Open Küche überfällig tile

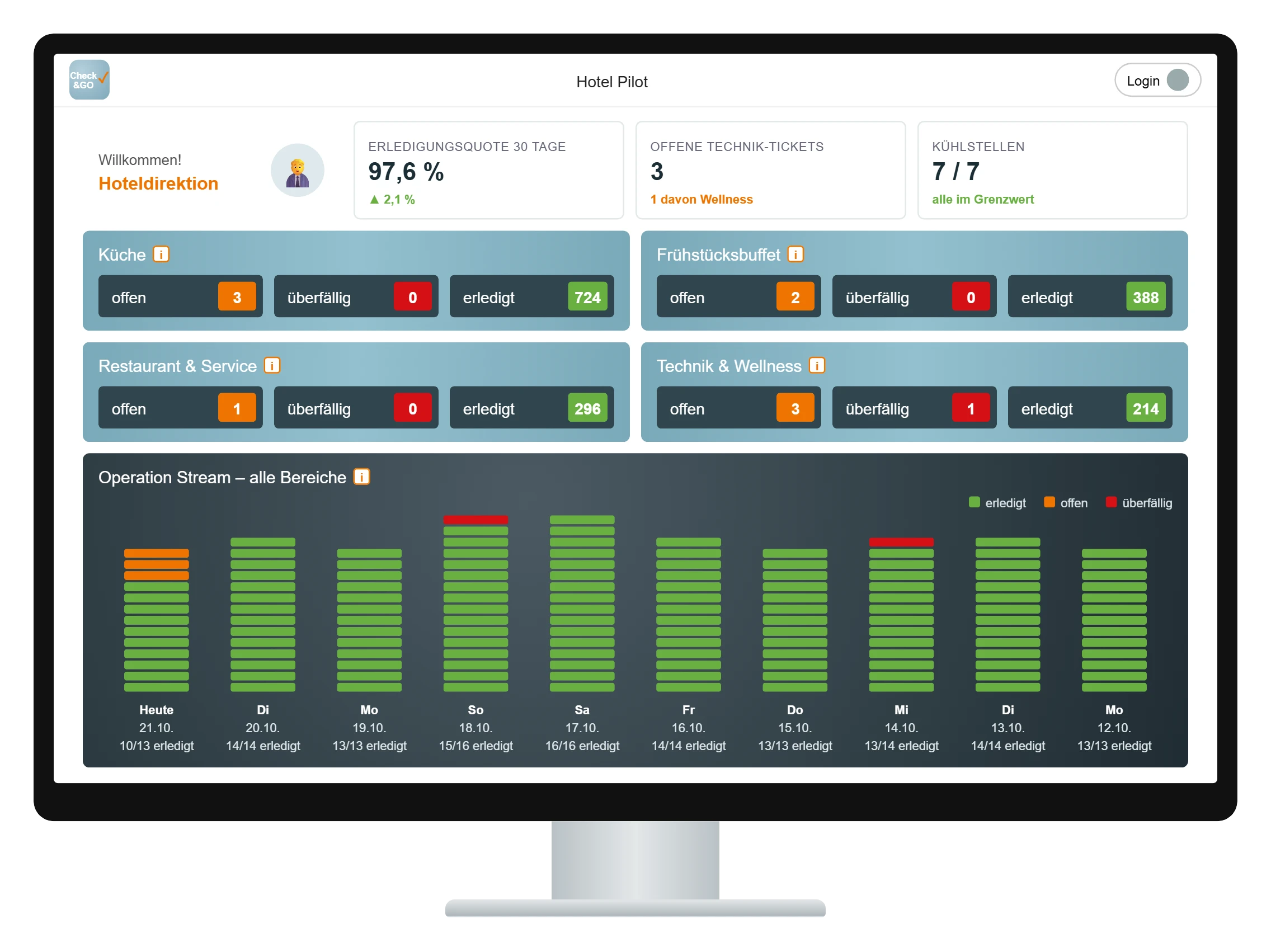356,296
